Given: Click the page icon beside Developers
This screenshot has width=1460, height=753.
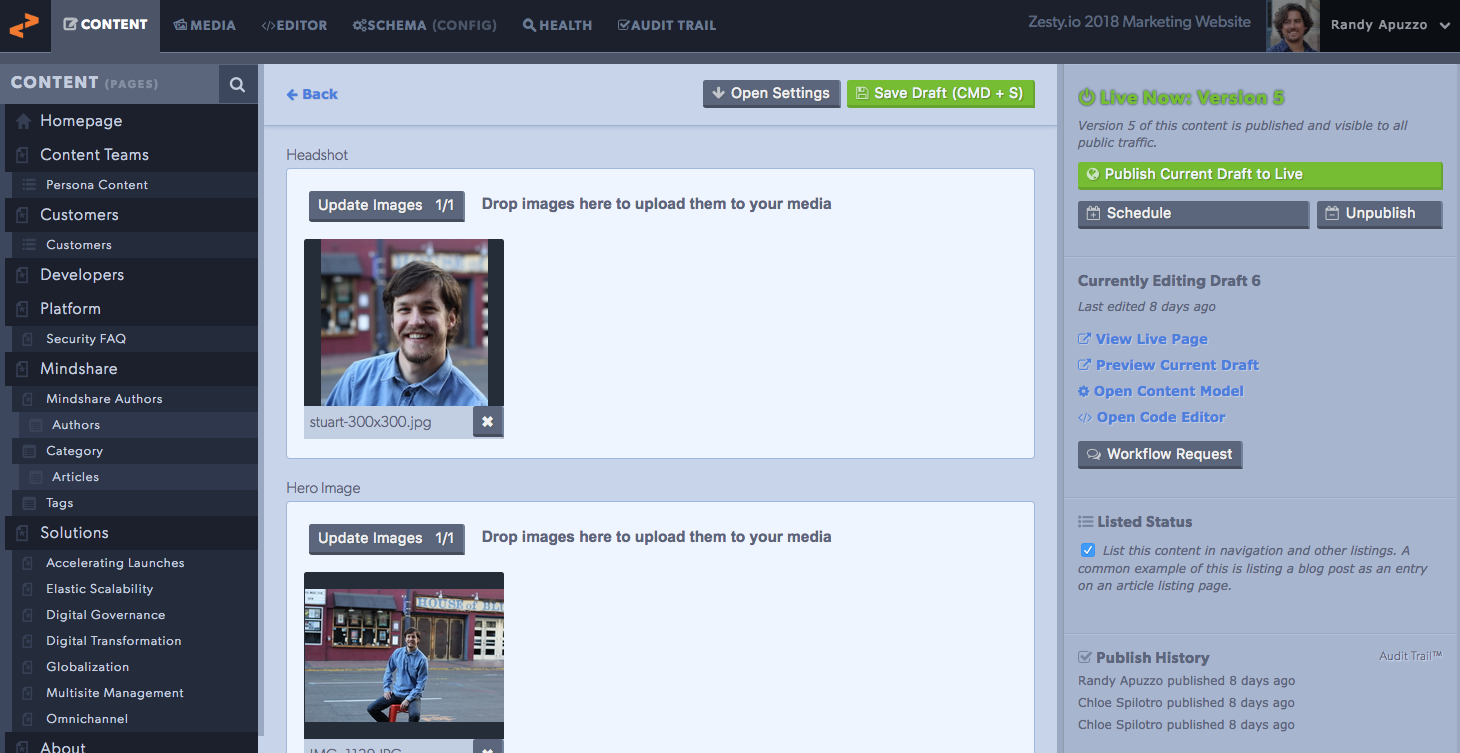Looking at the screenshot, I should (23, 275).
